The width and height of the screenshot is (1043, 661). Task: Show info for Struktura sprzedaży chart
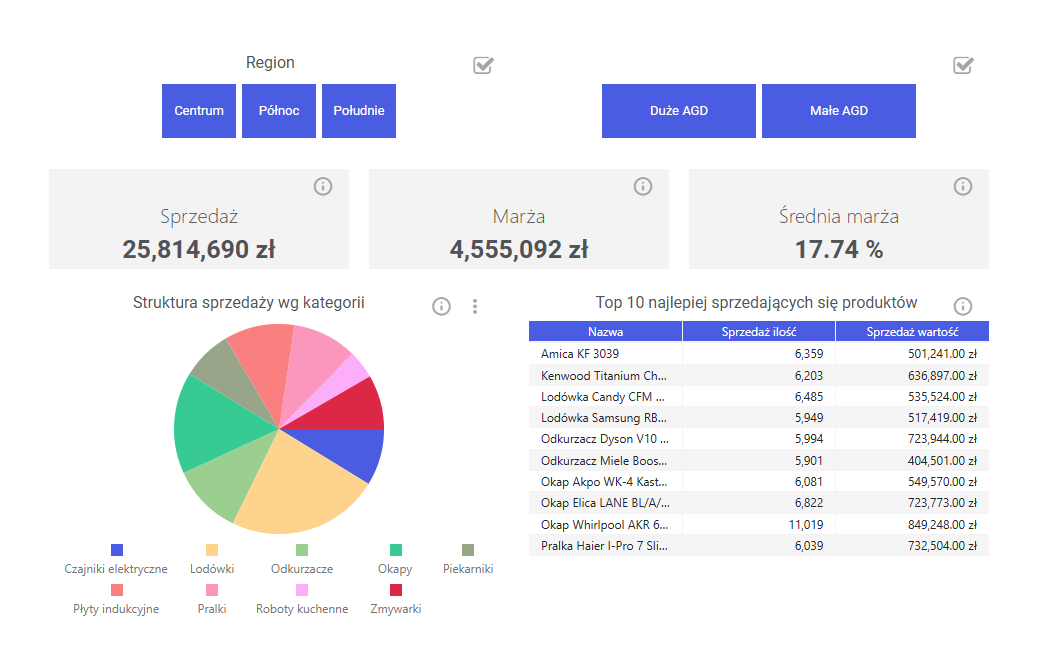tap(441, 306)
